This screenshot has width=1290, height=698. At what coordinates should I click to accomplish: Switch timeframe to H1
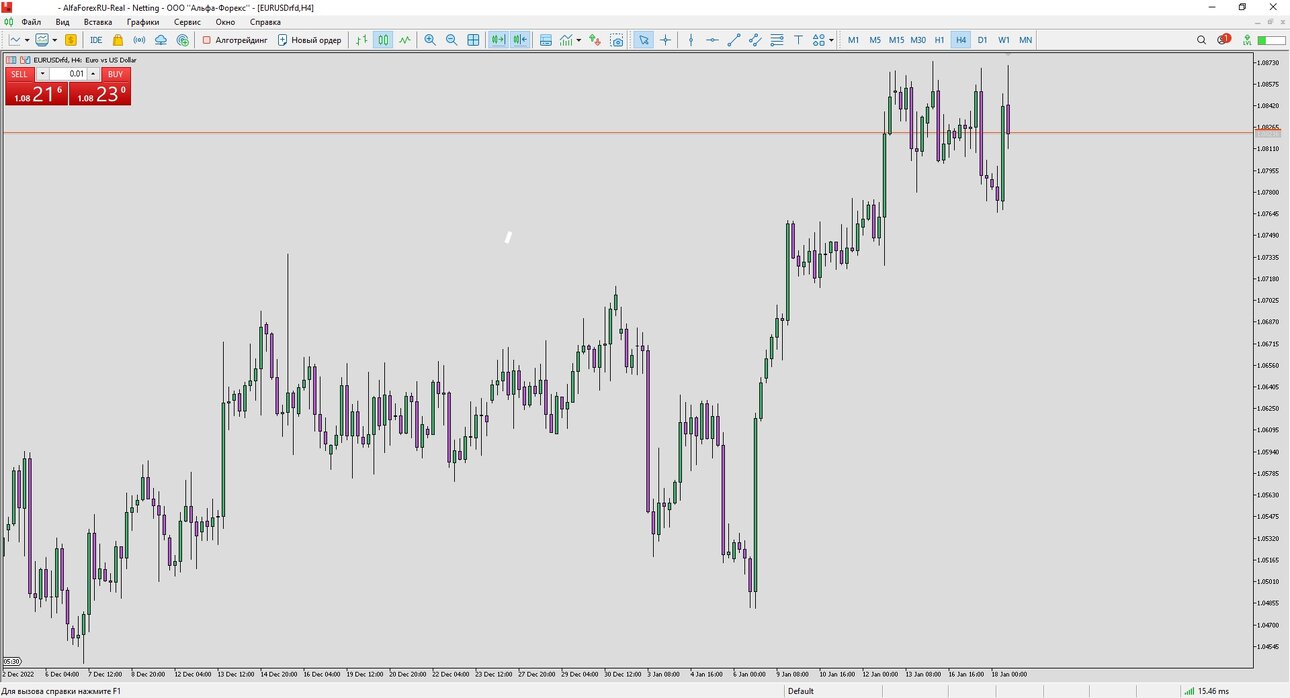(939, 40)
